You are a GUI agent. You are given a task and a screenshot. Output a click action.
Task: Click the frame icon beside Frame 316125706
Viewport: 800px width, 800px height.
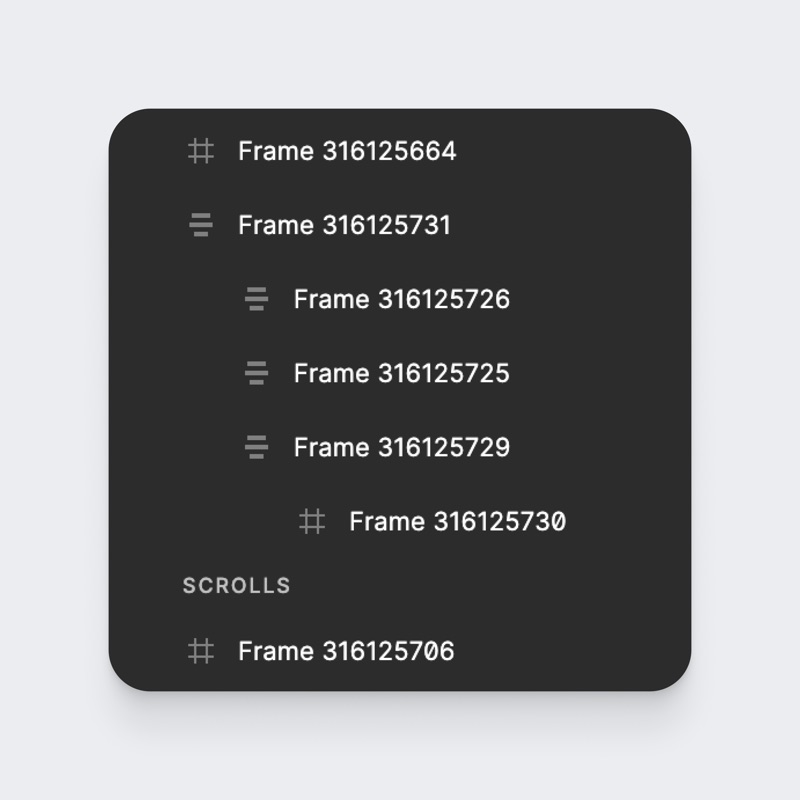pyautogui.click(x=201, y=651)
